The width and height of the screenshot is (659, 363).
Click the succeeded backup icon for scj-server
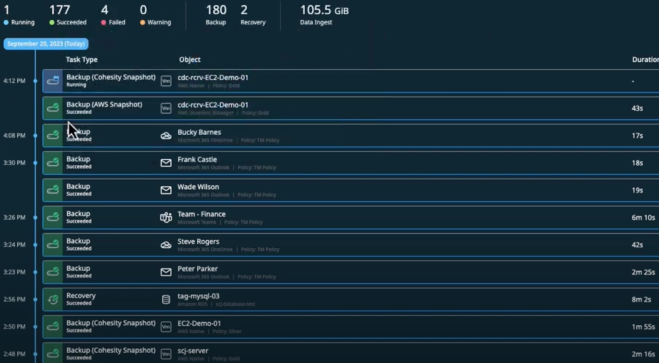(x=53, y=353)
